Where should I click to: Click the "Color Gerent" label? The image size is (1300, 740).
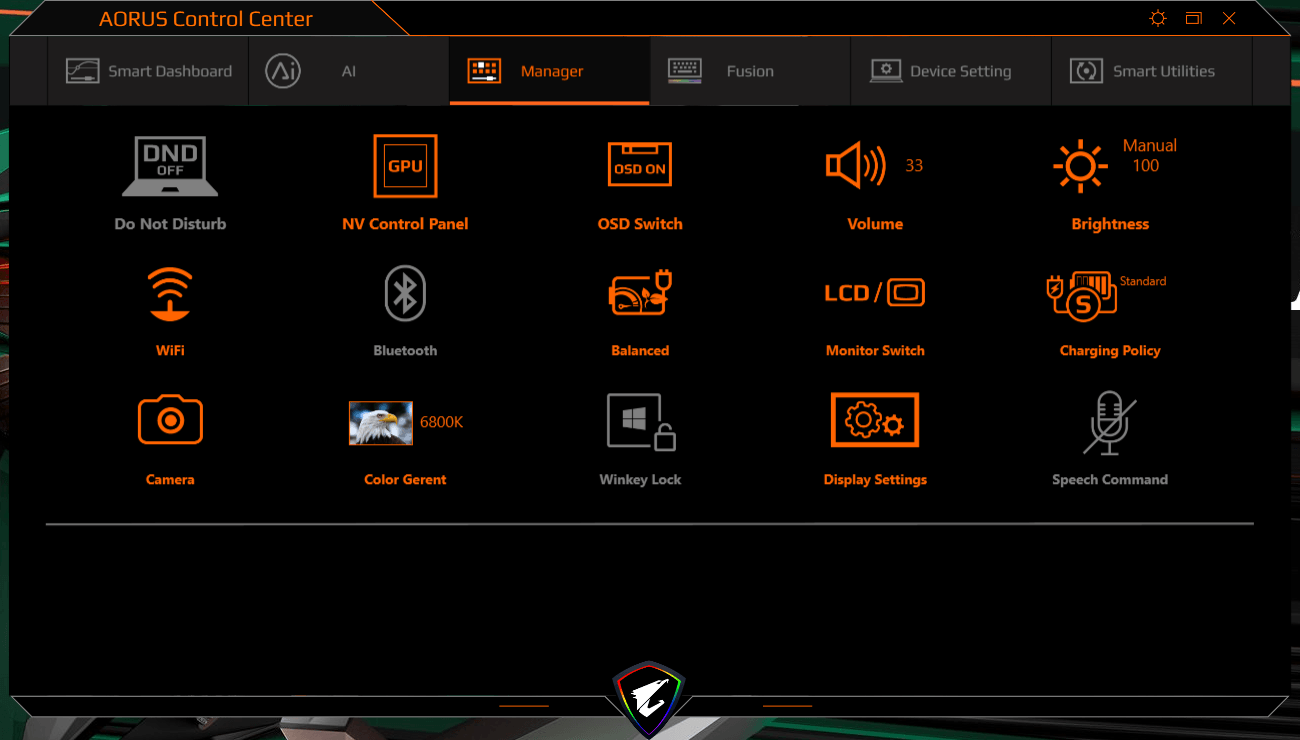click(405, 480)
